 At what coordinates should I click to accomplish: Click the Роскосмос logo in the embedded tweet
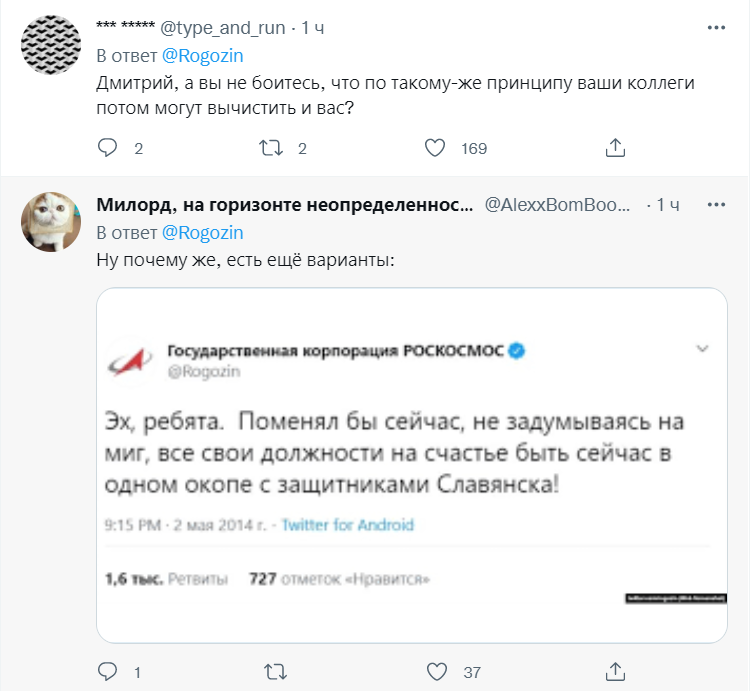[x=131, y=360]
